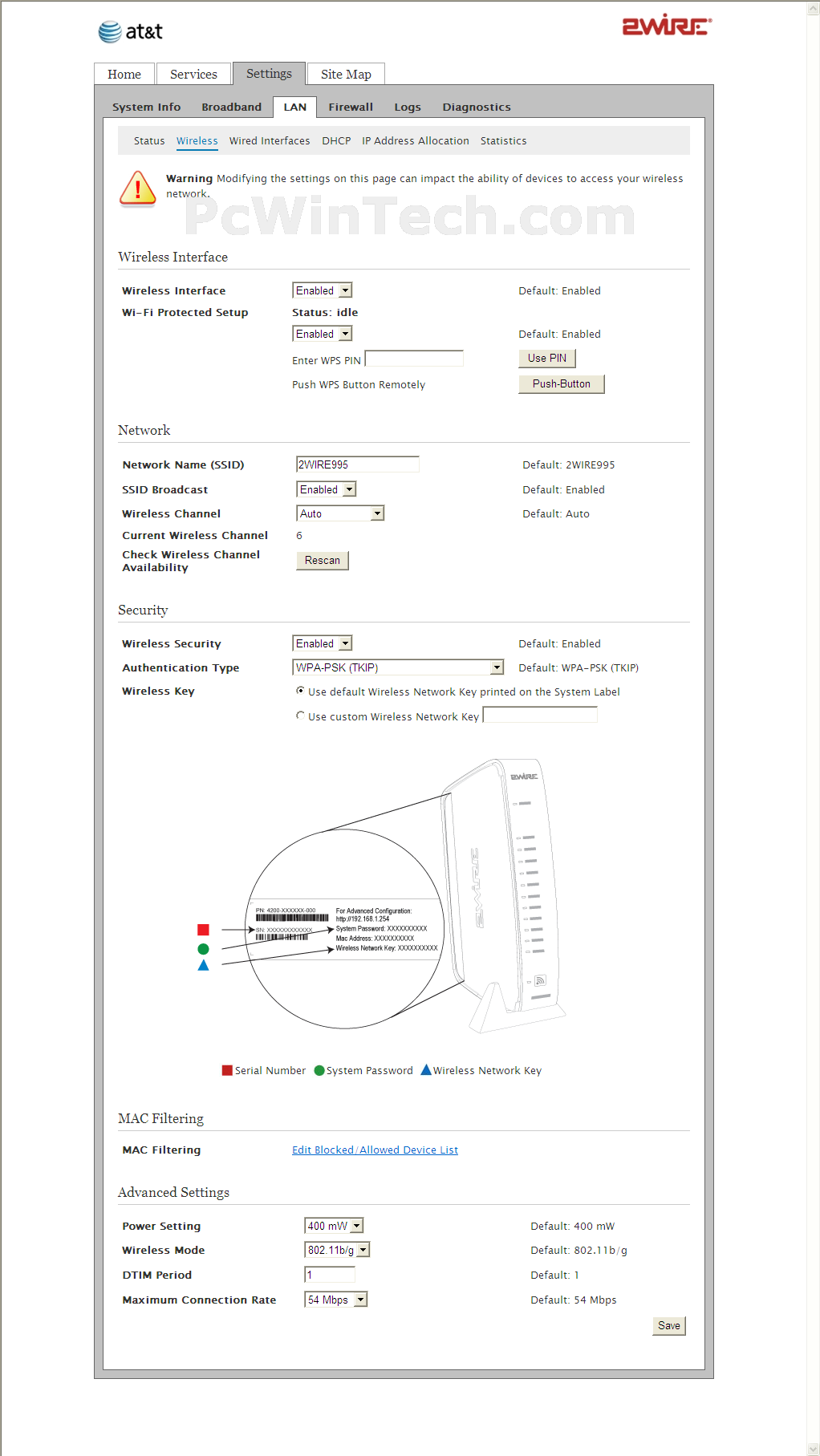The width and height of the screenshot is (820, 1456).
Task: Click the Network Name (SSID) field
Action: pos(358,464)
